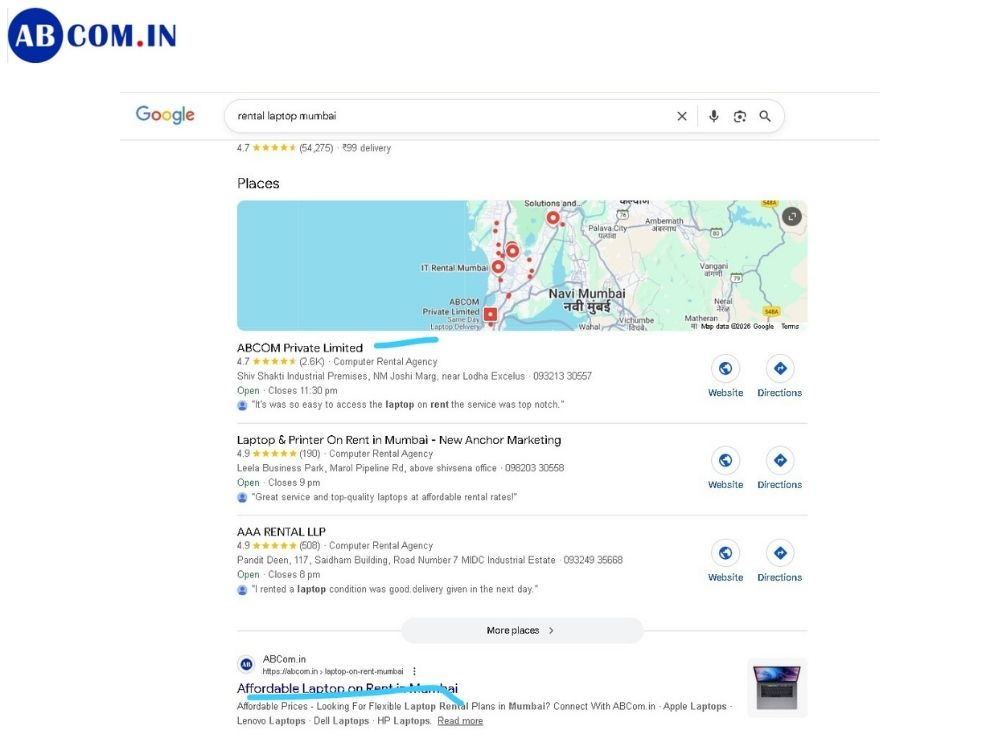The image size is (1000, 750).
Task: Expand the snippet with Read more
Action: [459, 721]
